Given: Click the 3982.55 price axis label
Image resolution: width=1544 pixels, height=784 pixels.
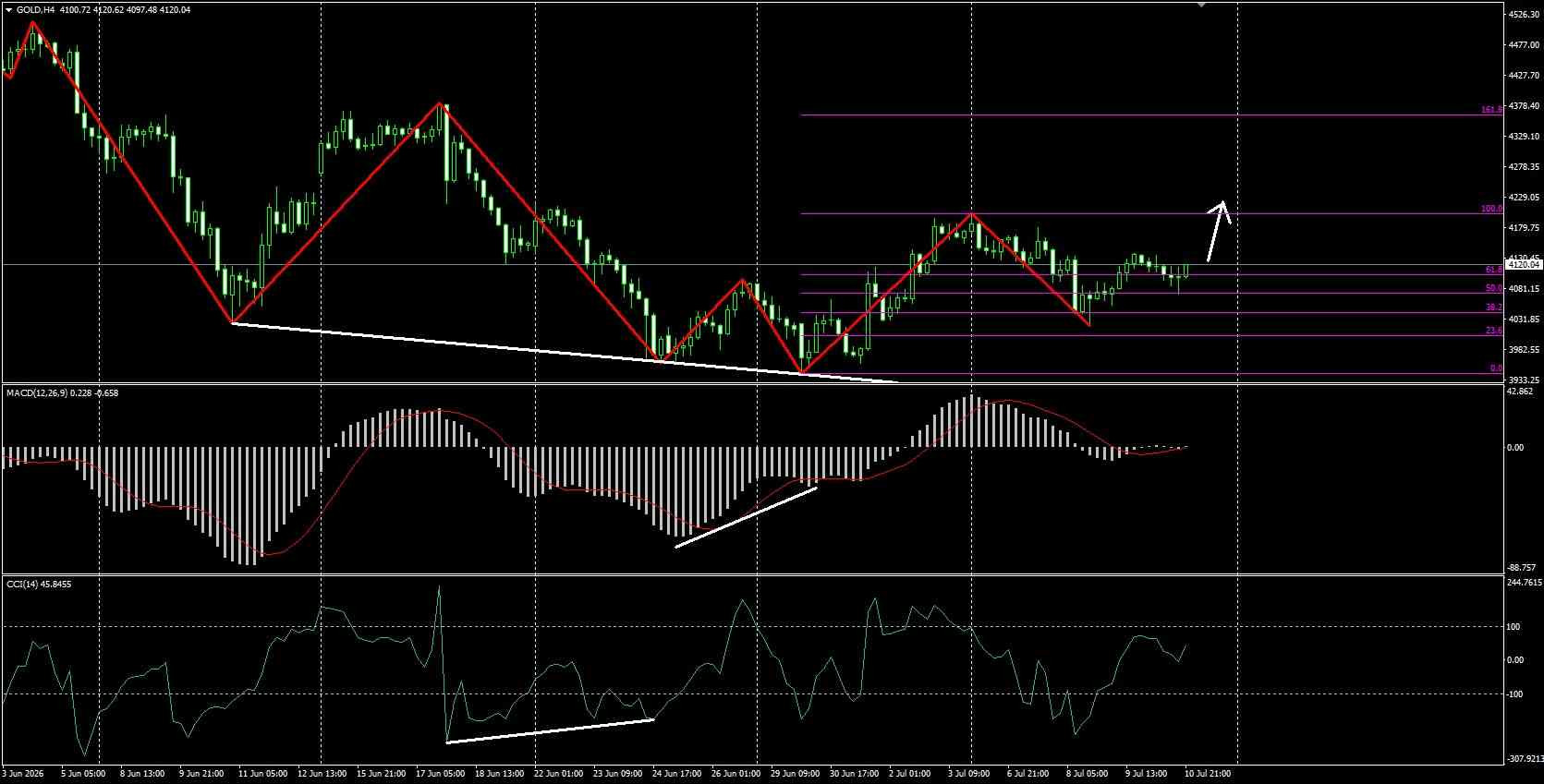Looking at the screenshot, I should tap(1523, 350).
